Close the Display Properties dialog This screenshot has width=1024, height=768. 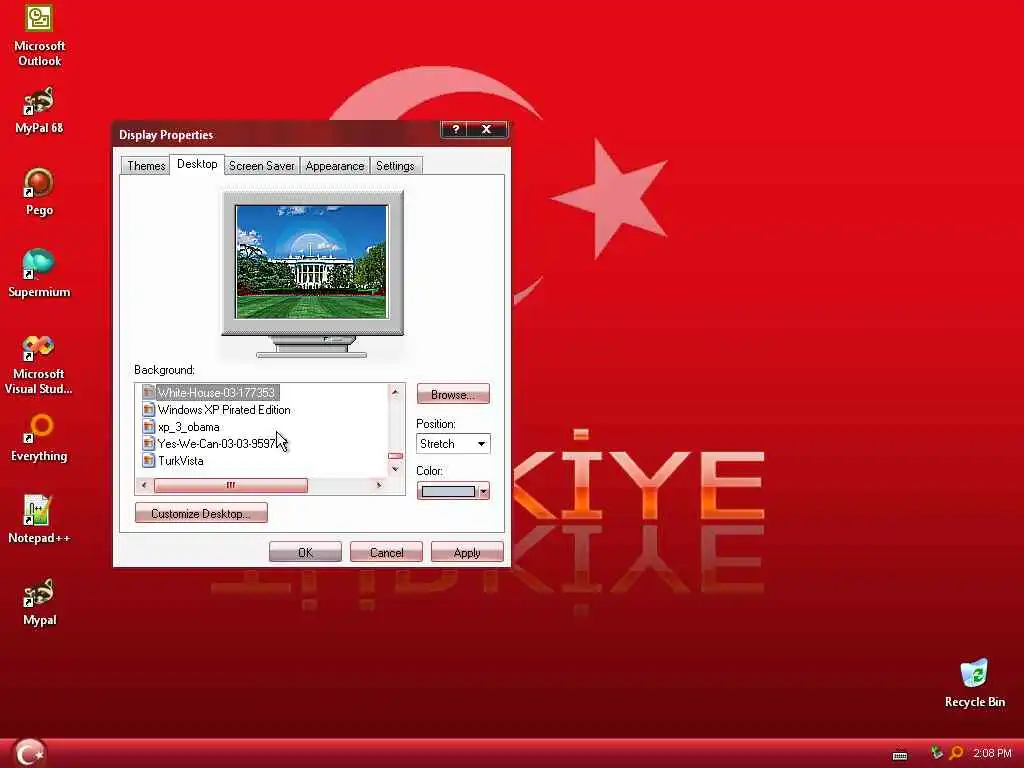[487, 129]
